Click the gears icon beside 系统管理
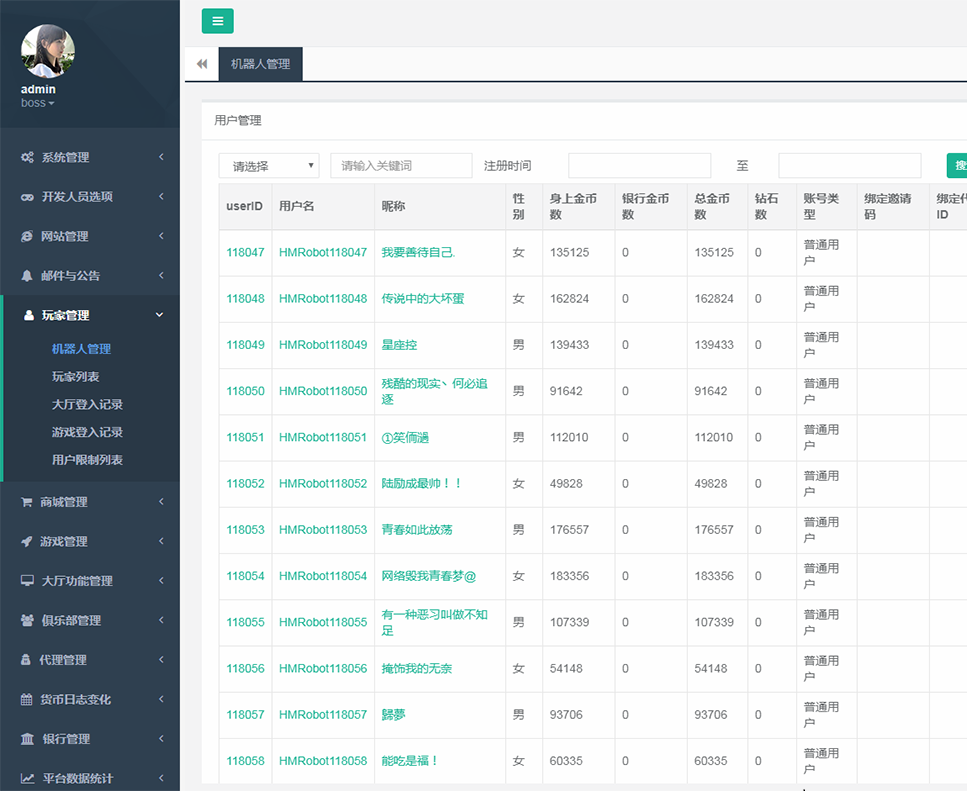 [28, 157]
